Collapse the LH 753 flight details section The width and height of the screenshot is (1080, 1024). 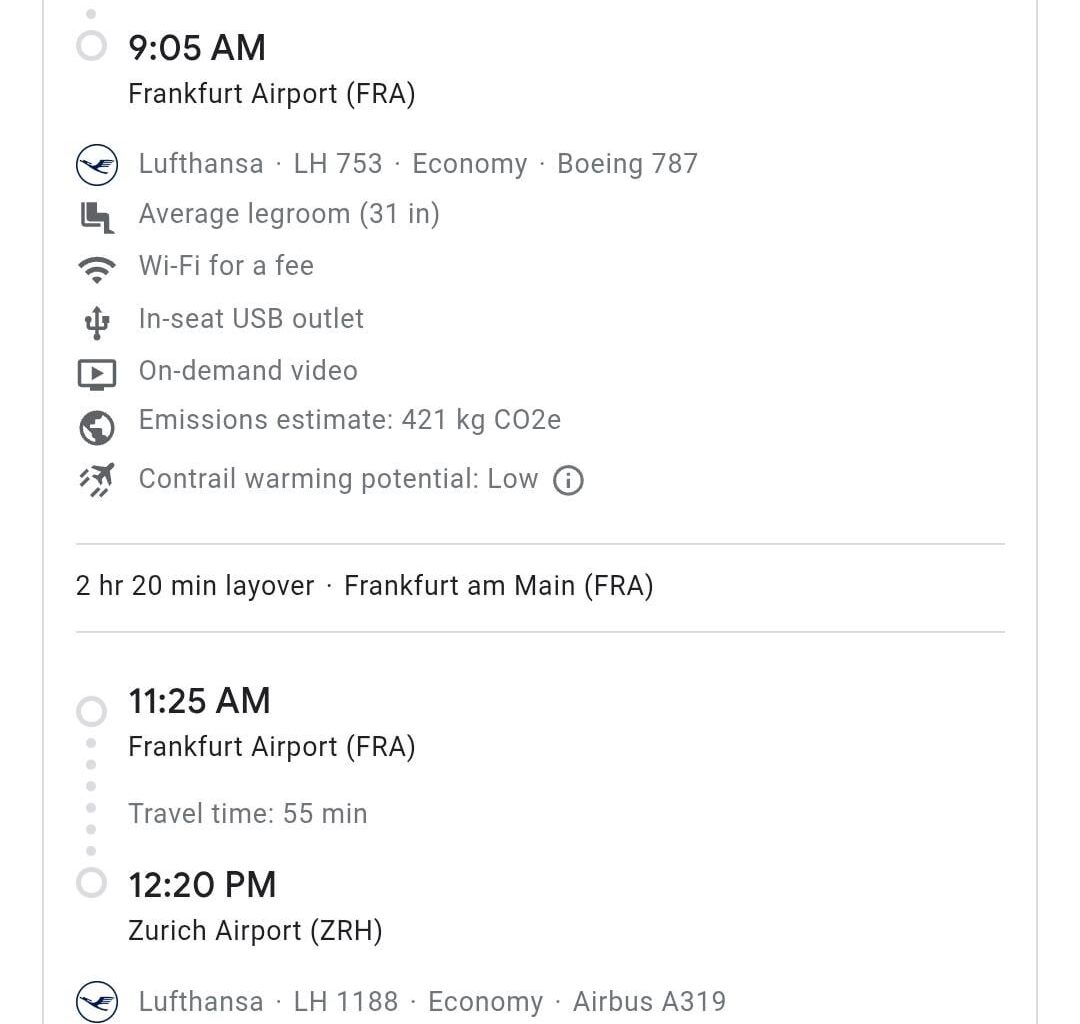(x=400, y=163)
